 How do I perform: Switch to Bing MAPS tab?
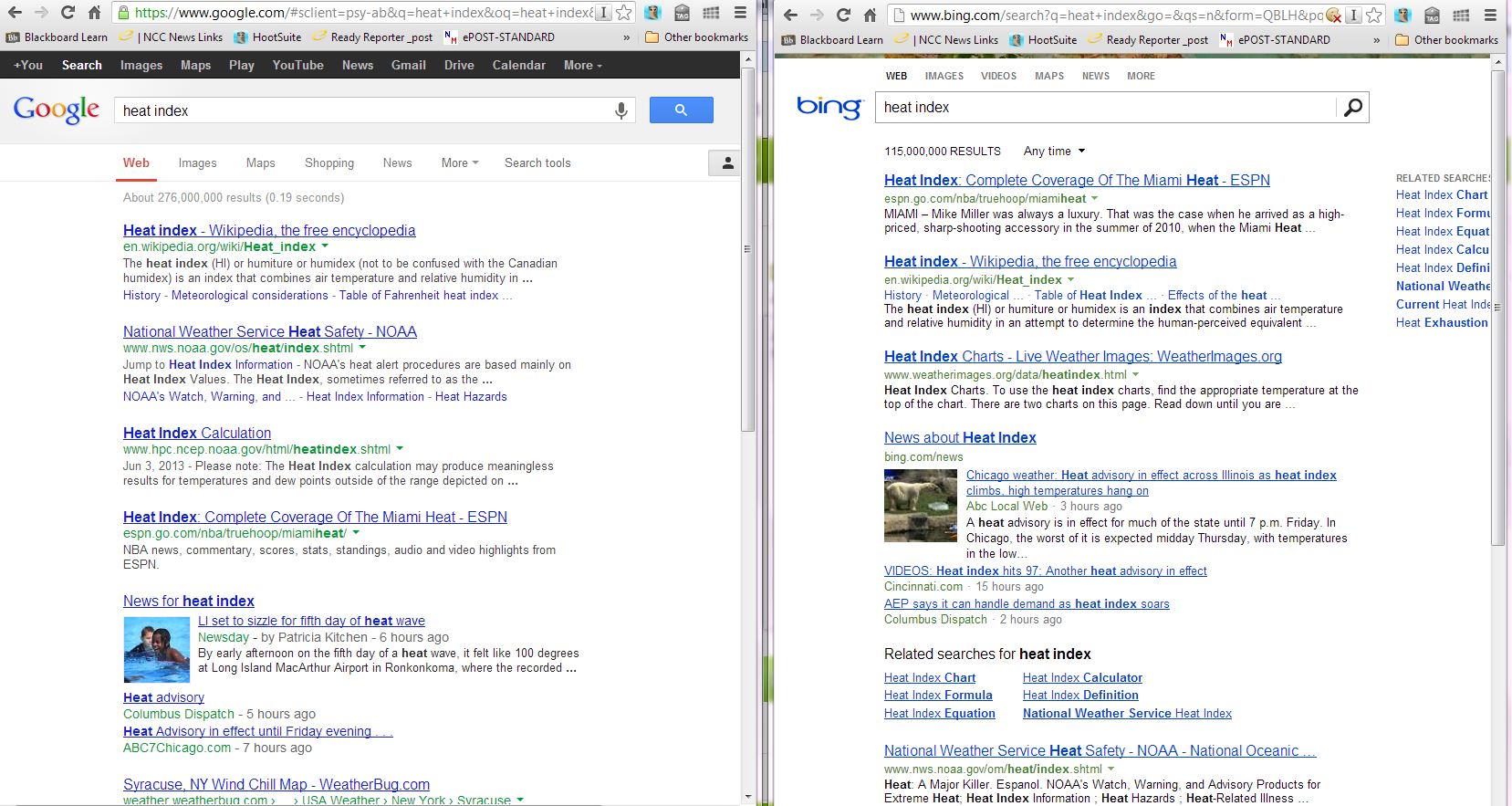tap(1049, 76)
